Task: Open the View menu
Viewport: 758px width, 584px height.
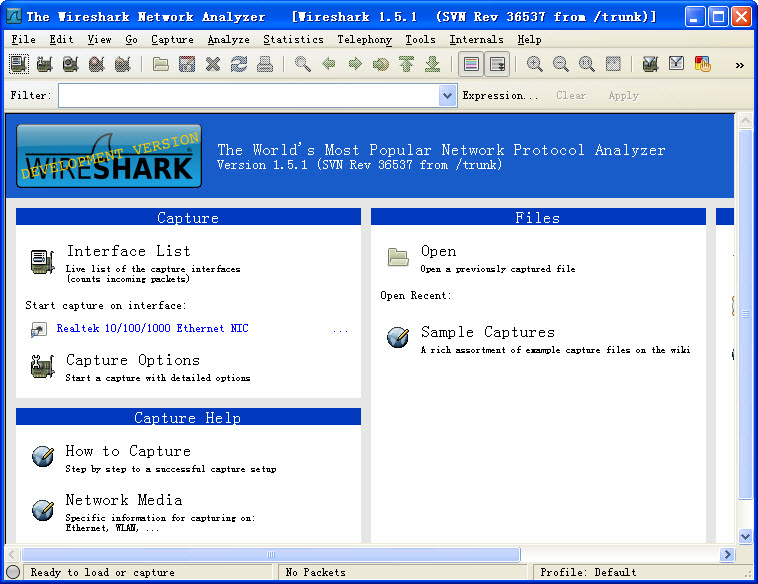Action: point(100,40)
